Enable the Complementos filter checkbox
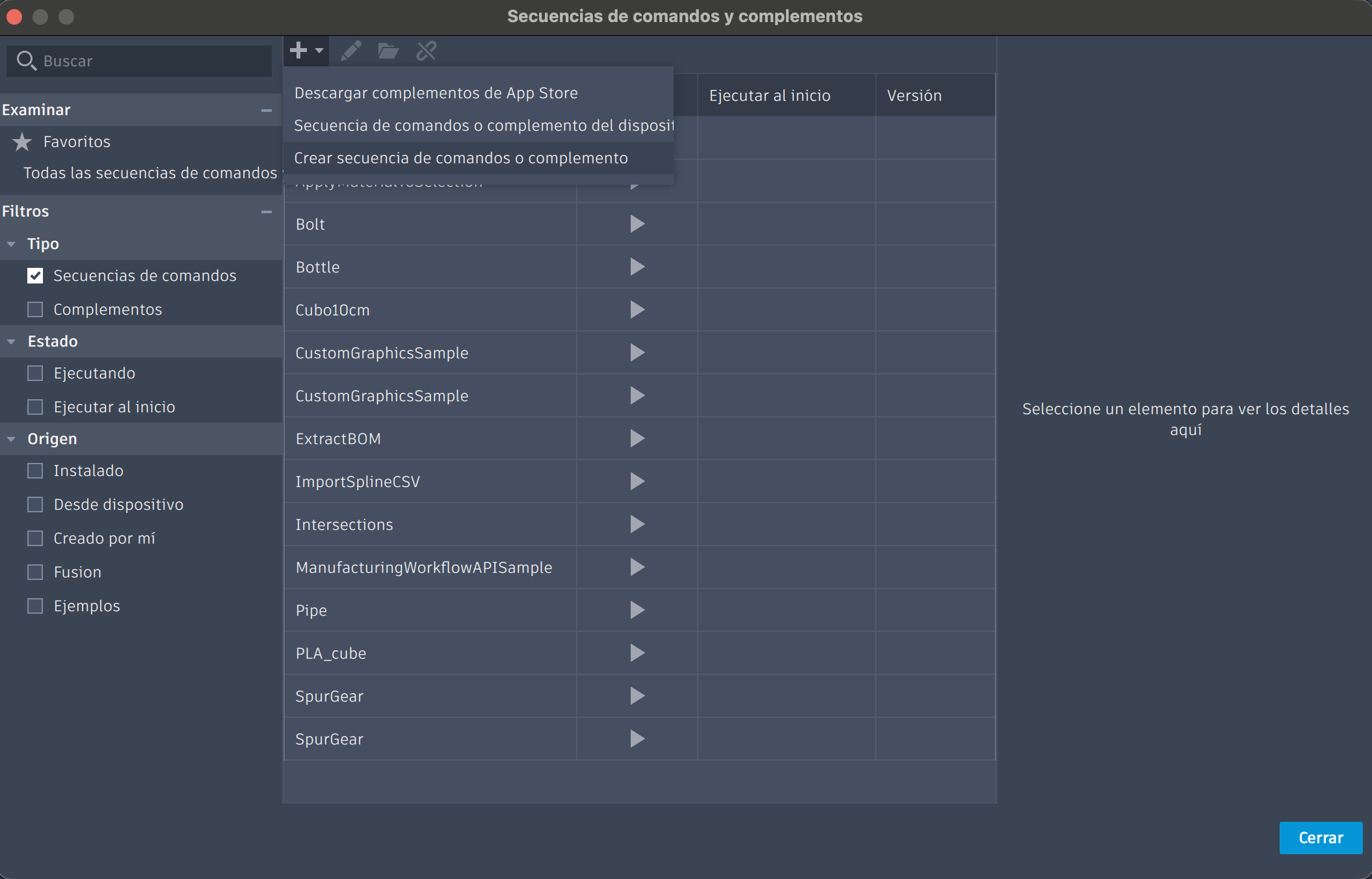The height and width of the screenshot is (879, 1372). point(35,309)
